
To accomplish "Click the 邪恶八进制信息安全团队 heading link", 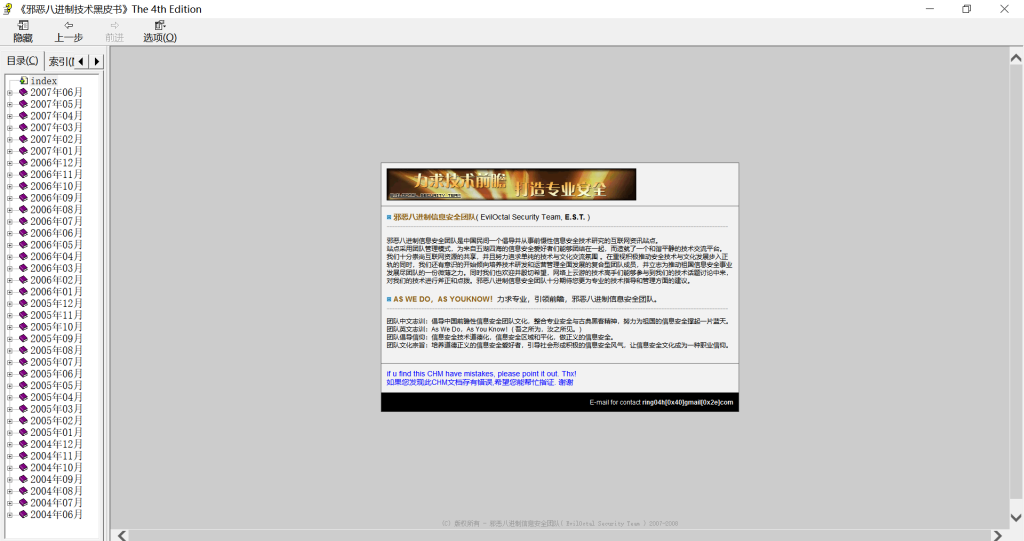I will (434, 217).
